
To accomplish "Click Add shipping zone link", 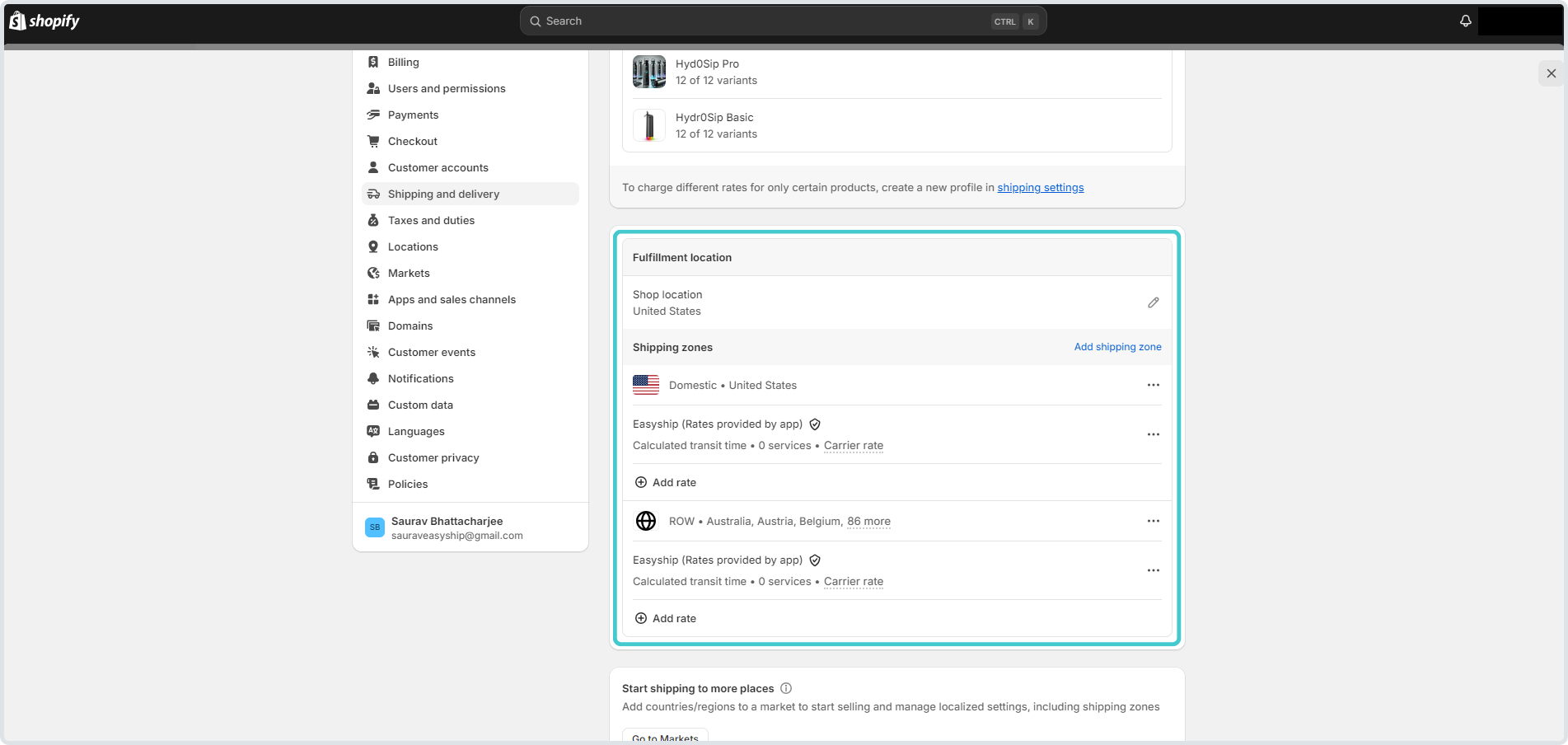I will pos(1117,347).
